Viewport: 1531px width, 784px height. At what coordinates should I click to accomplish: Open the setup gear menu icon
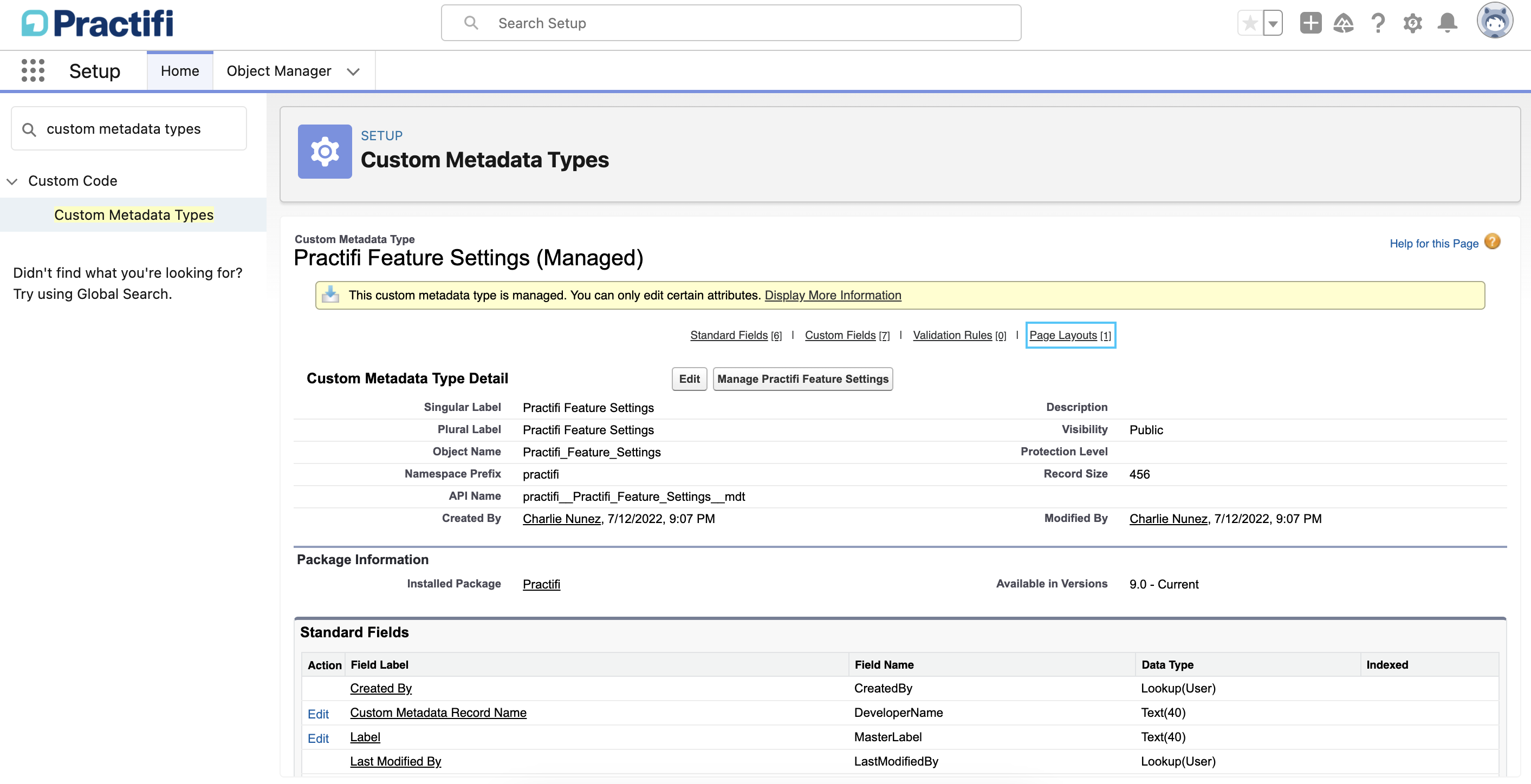pyautogui.click(x=1412, y=23)
